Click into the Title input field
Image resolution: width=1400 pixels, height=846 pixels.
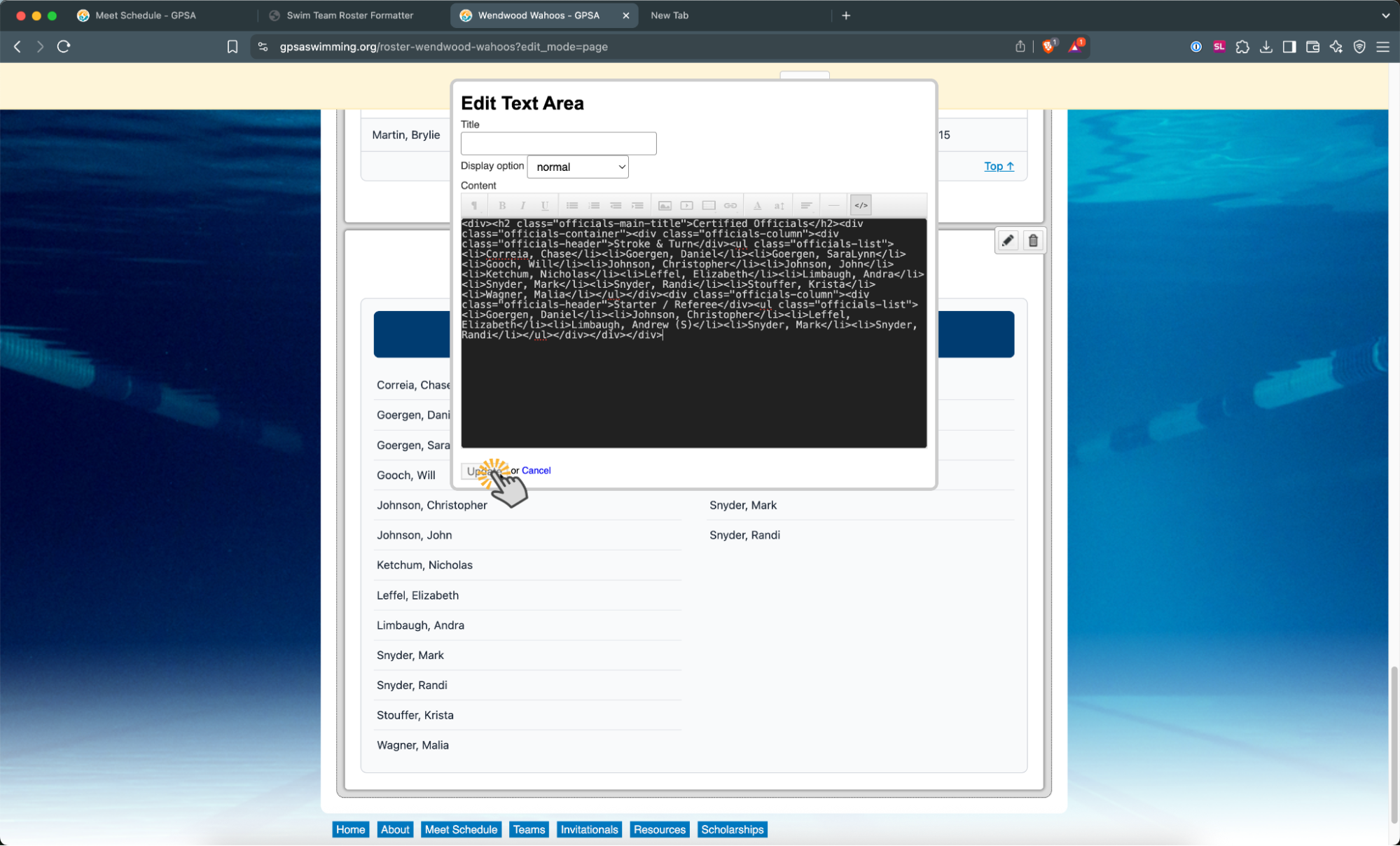pos(558,144)
